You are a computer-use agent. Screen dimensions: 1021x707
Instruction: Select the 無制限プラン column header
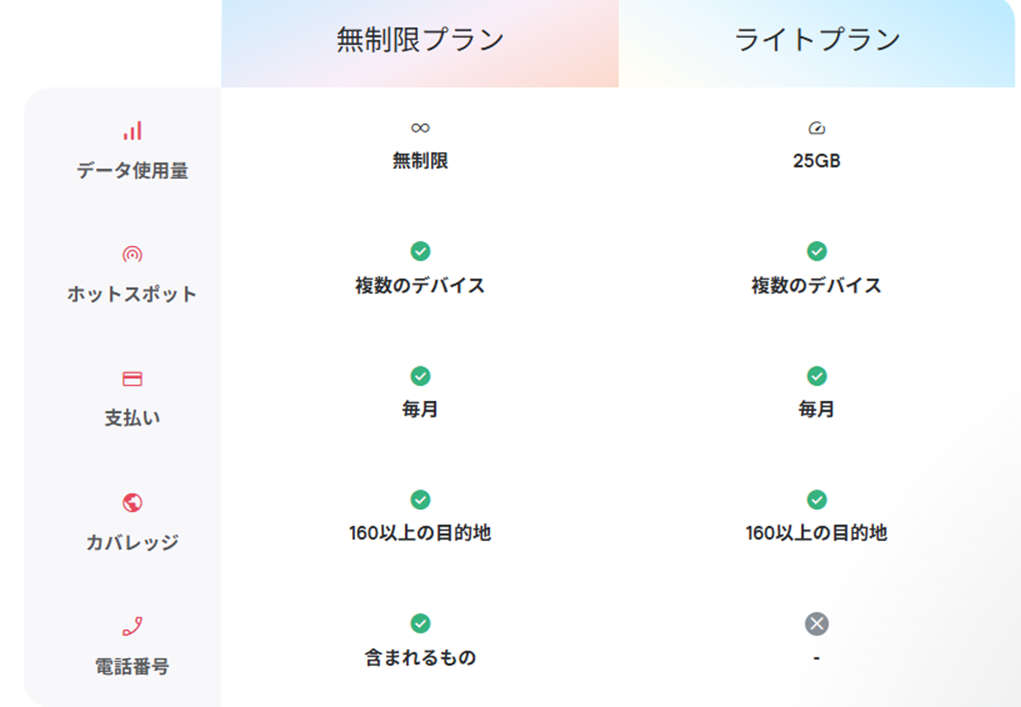(x=420, y=40)
